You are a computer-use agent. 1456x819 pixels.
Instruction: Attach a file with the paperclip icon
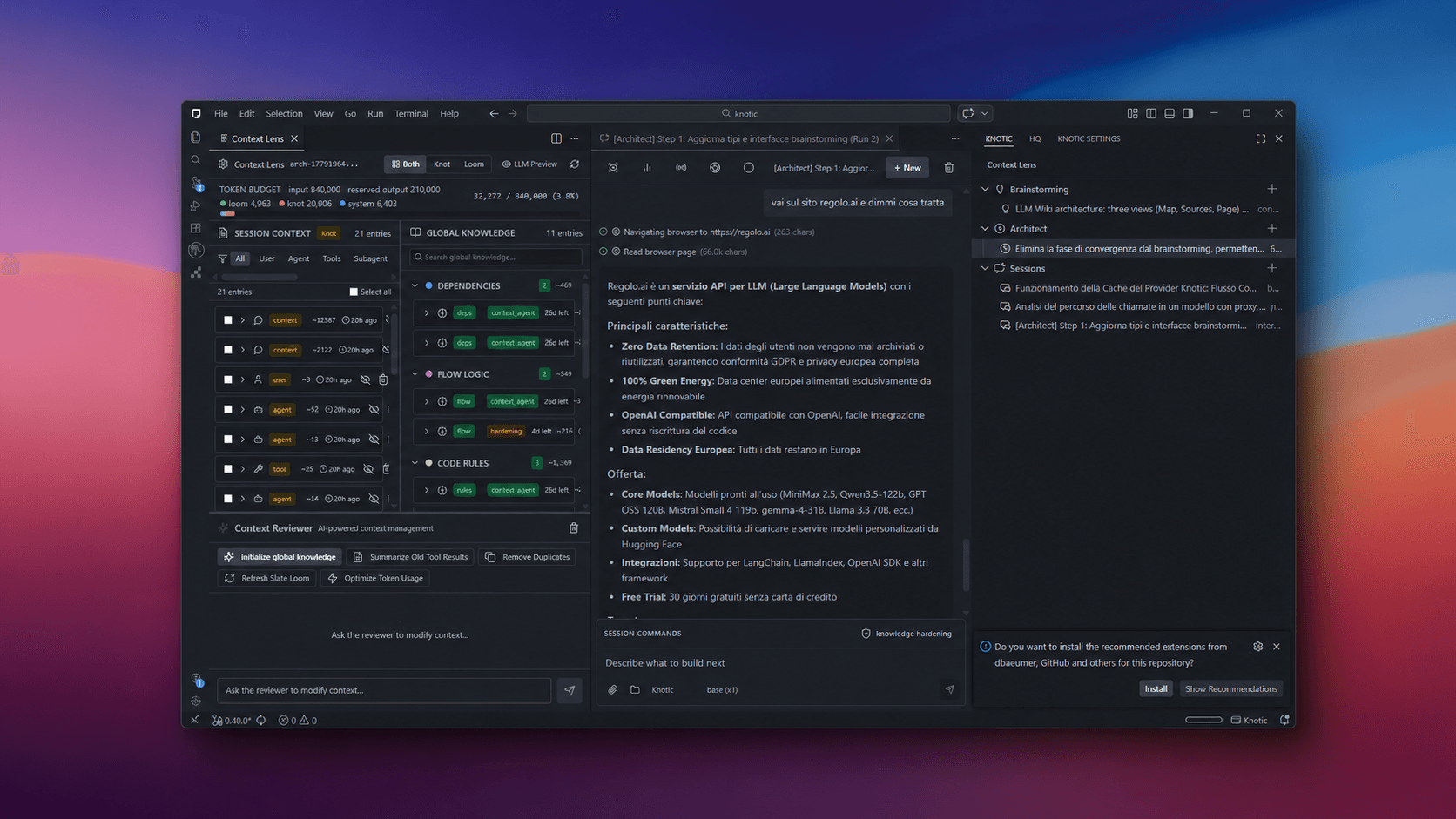[612, 689]
